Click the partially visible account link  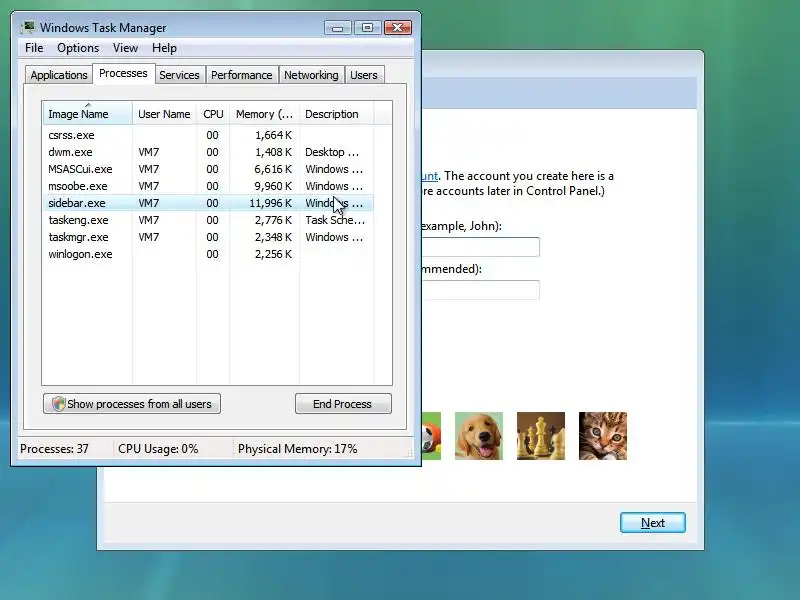click(x=430, y=176)
